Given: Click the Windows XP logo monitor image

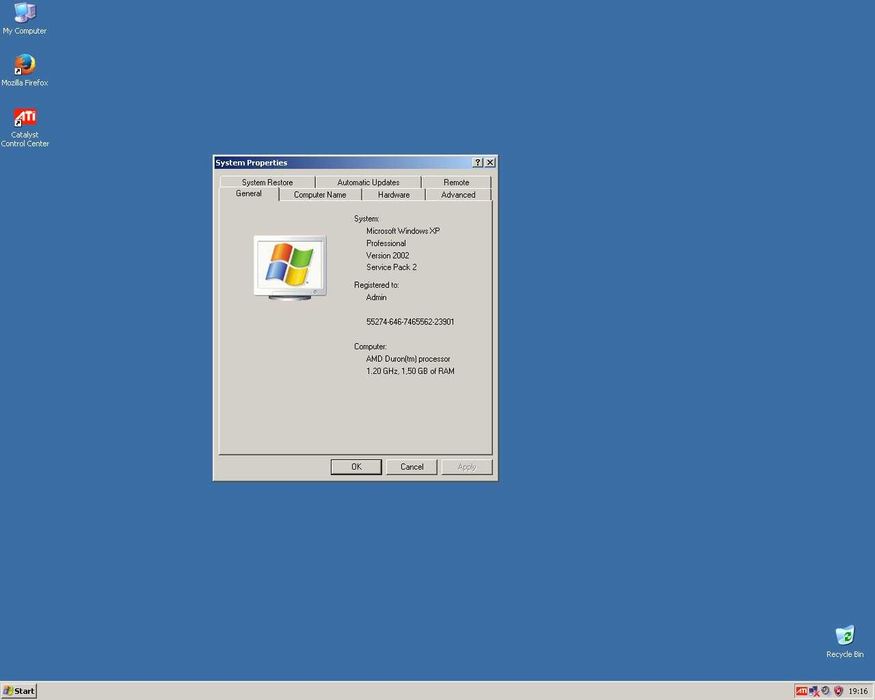Looking at the screenshot, I should 290,268.
